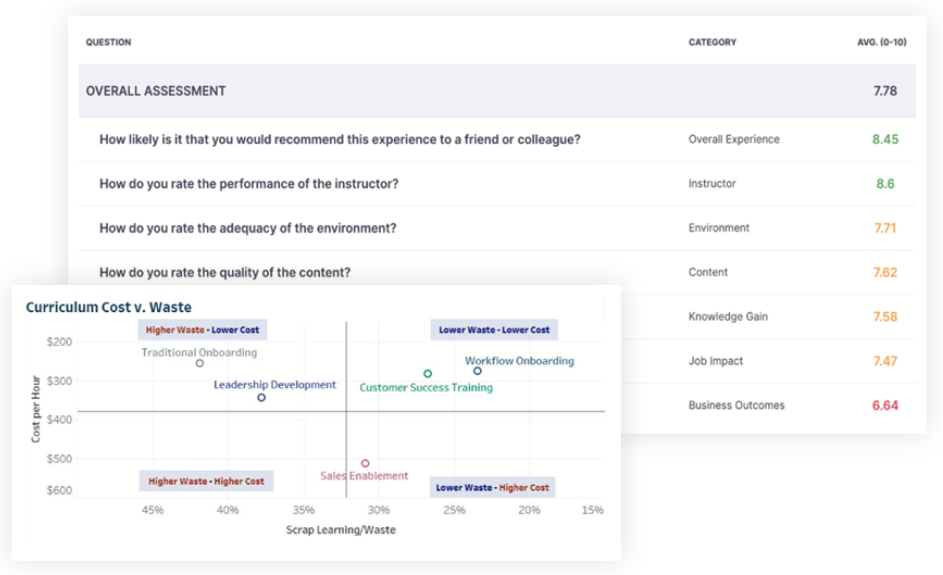
Task: Sort by the QUESTION column header
Action: point(108,43)
